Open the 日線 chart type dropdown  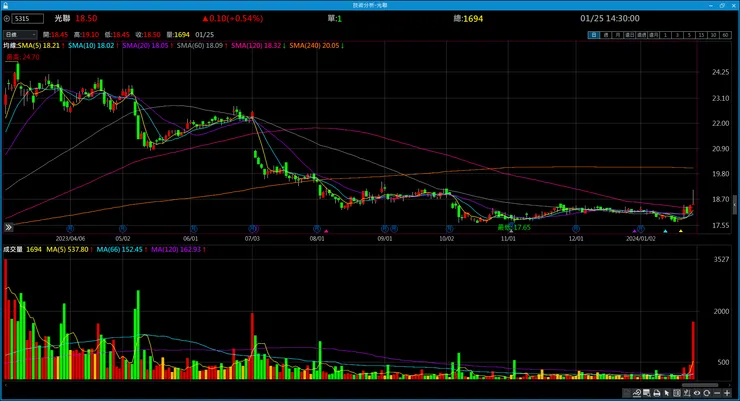[x=20, y=34]
